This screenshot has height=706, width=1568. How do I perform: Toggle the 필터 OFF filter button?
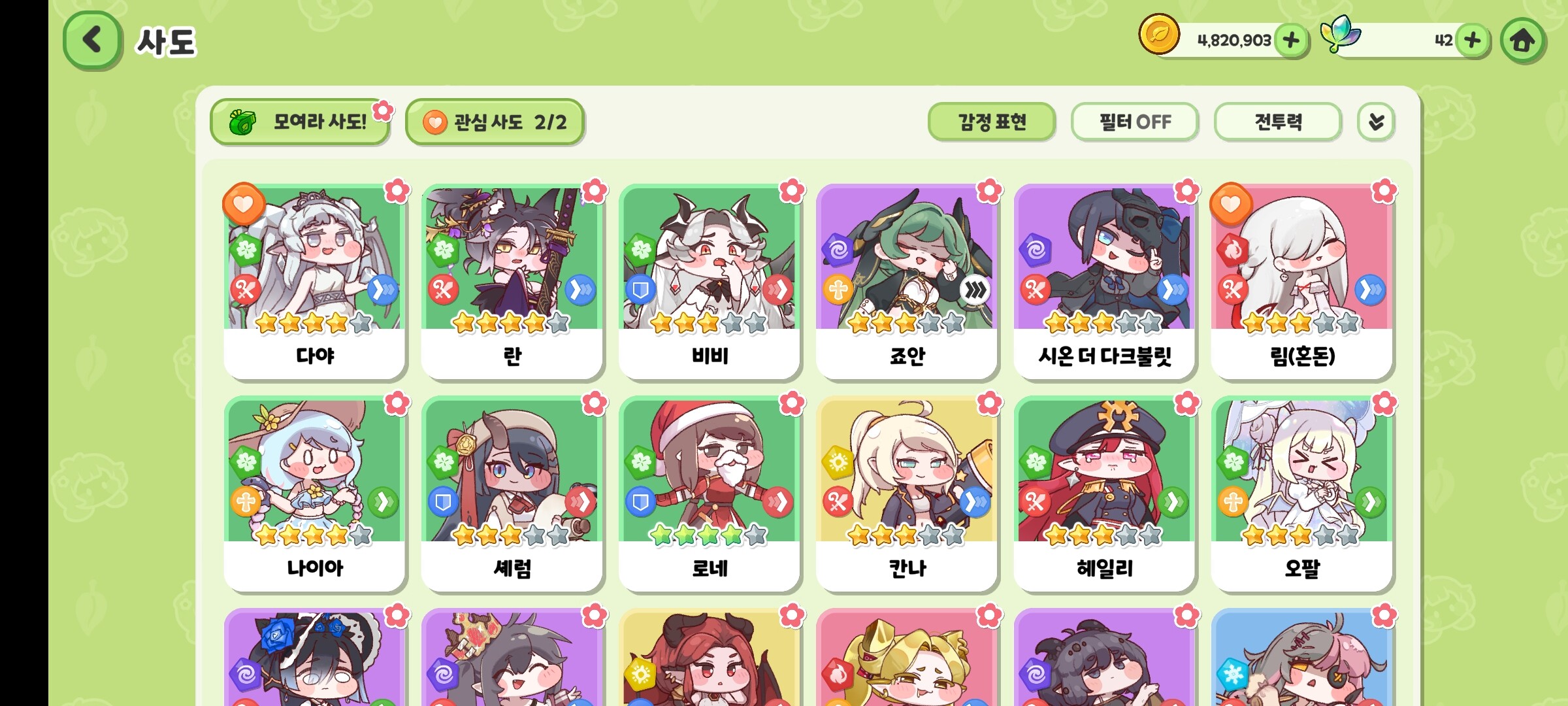(1135, 122)
